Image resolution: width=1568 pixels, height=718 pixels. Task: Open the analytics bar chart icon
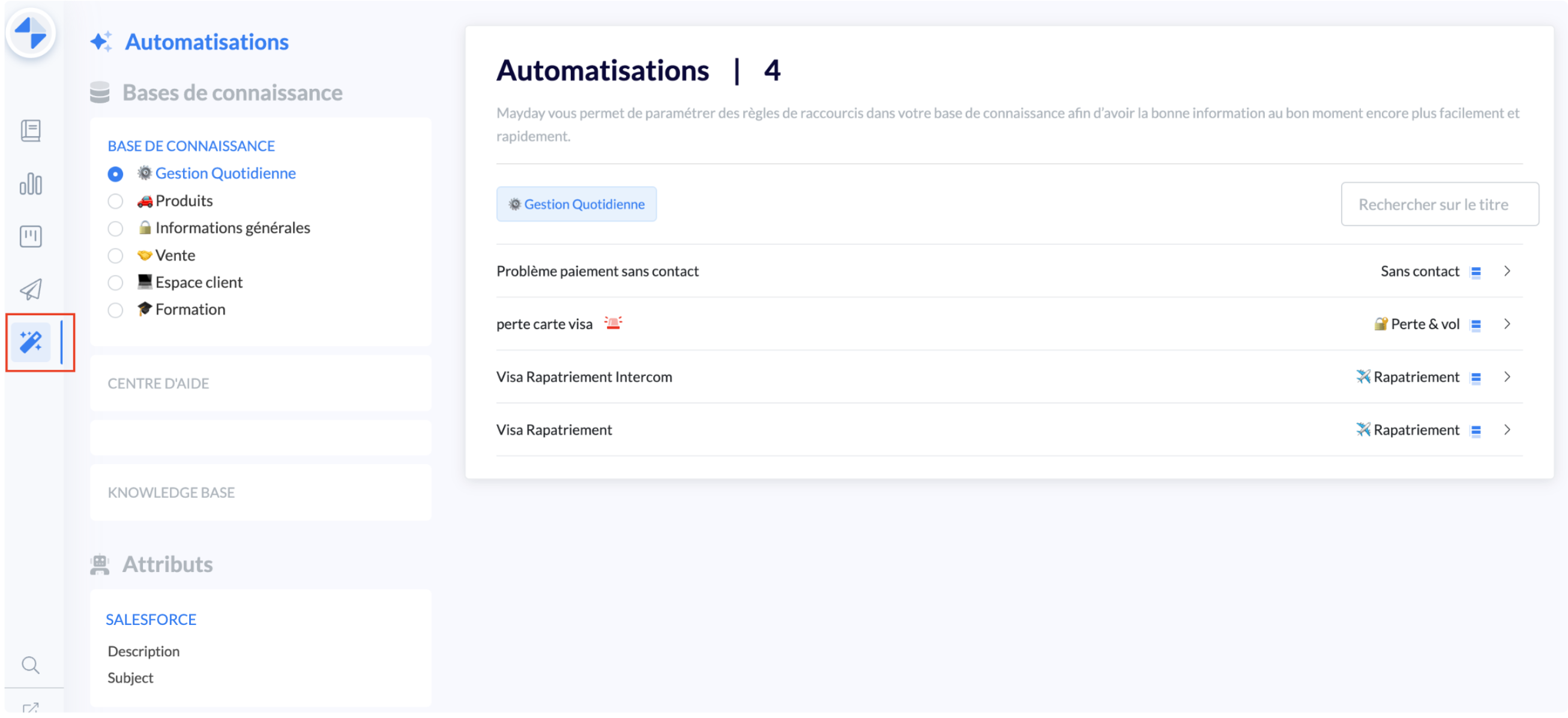(x=31, y=184)
